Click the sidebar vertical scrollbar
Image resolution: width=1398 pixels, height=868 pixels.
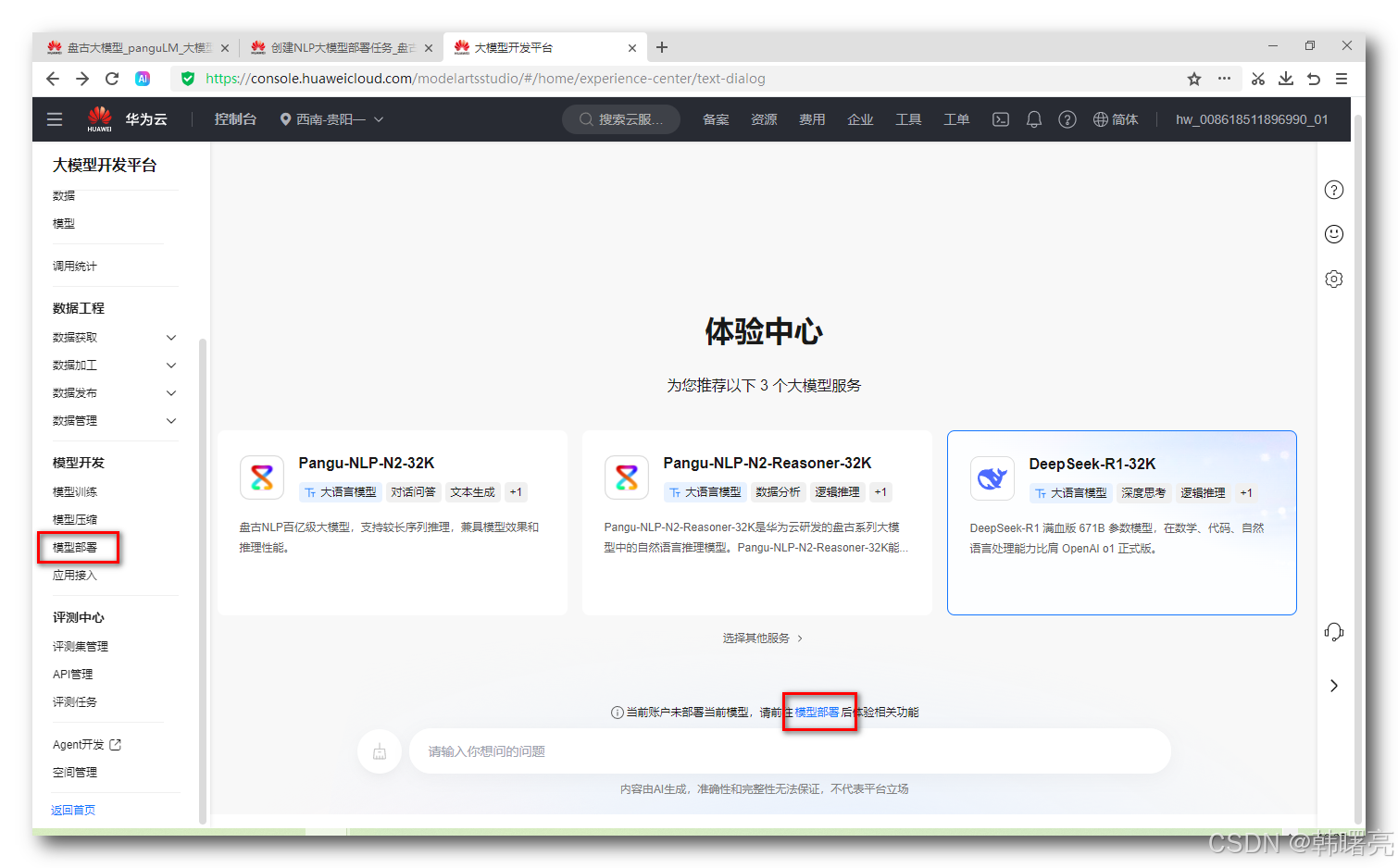pos(203,580)
